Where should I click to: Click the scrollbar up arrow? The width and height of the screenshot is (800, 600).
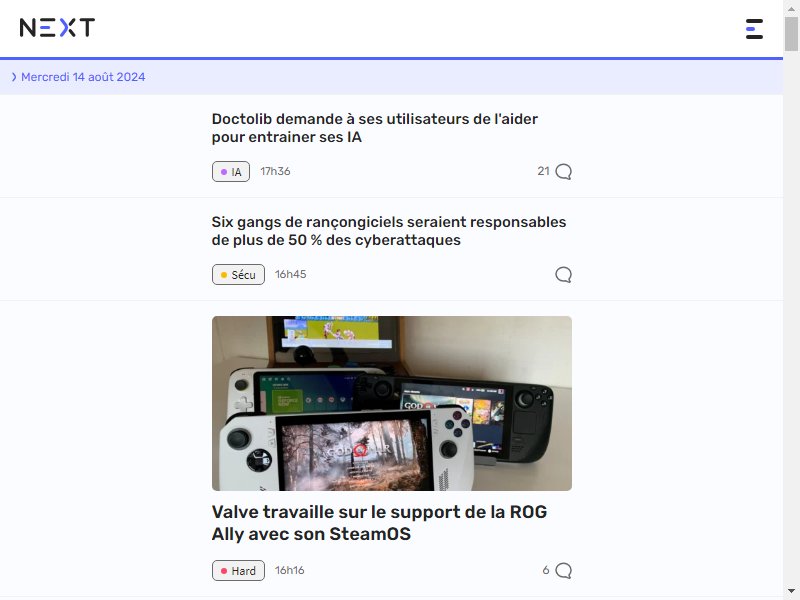(791, 7)
